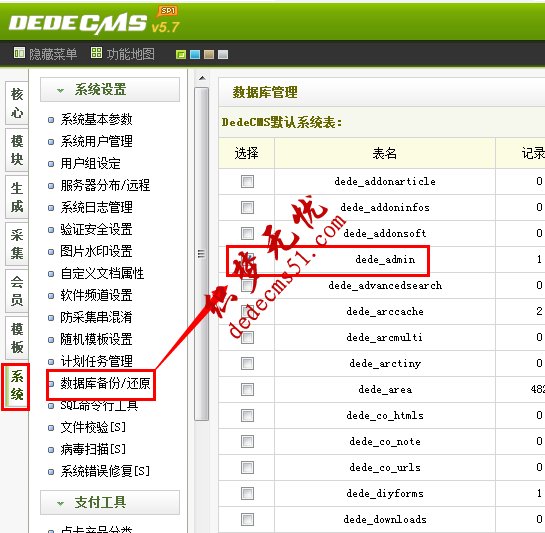Select the tan theme color swatch
The height and width of the screenshot is (533, 545).
tap(209, 55)
